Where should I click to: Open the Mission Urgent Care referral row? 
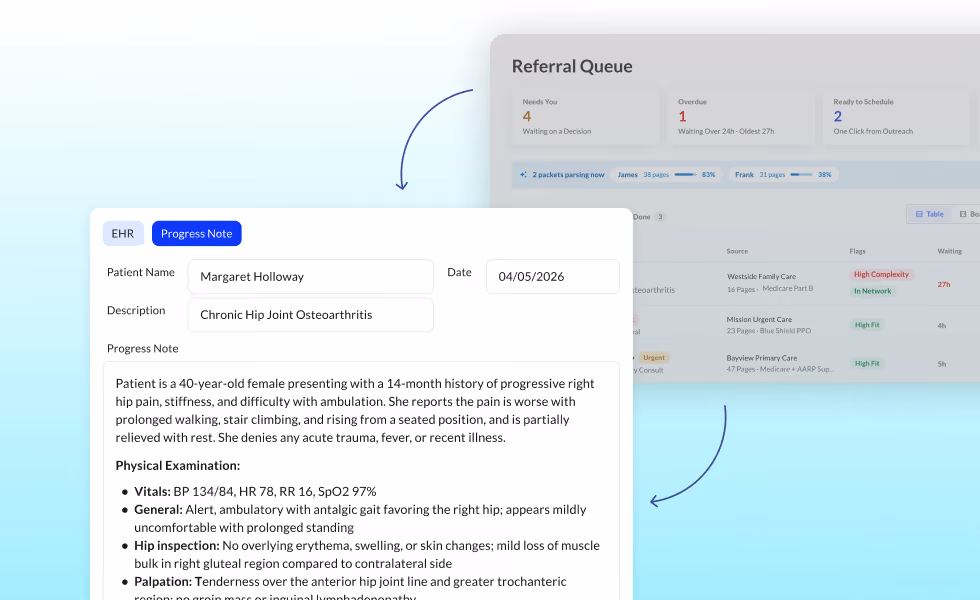pos(806,325)
